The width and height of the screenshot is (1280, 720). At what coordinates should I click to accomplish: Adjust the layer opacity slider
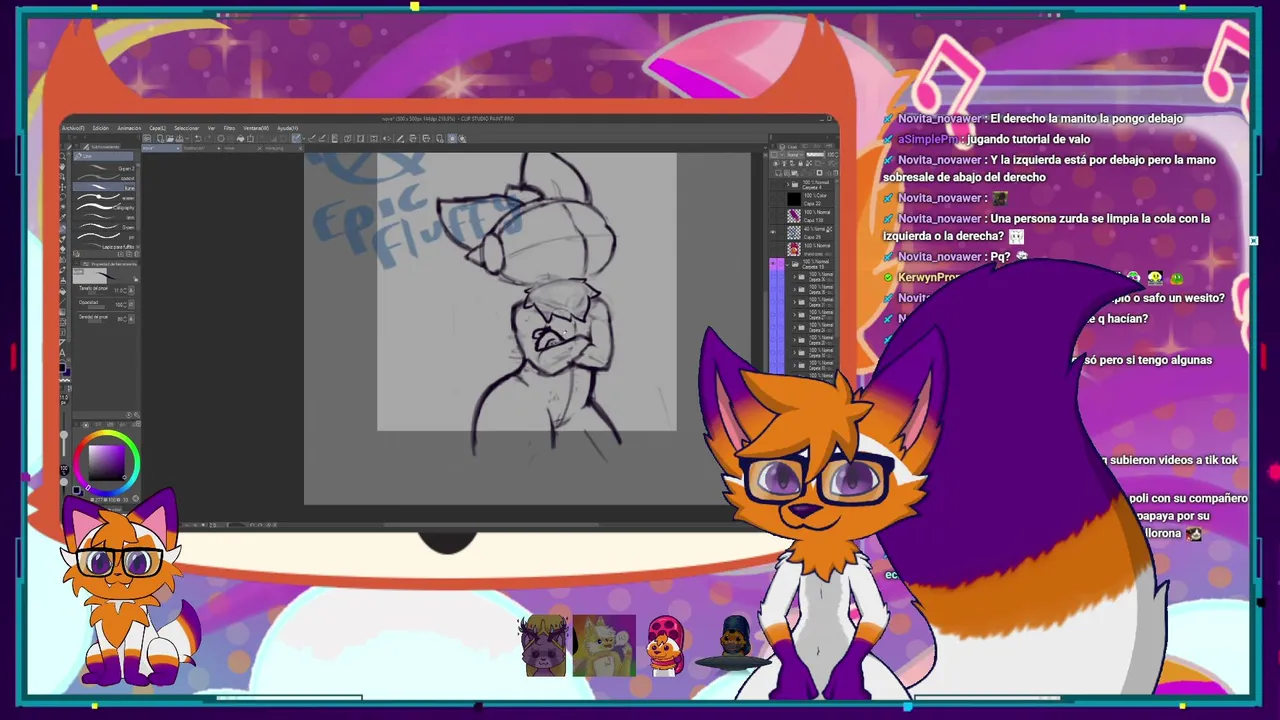coord(816,155)
